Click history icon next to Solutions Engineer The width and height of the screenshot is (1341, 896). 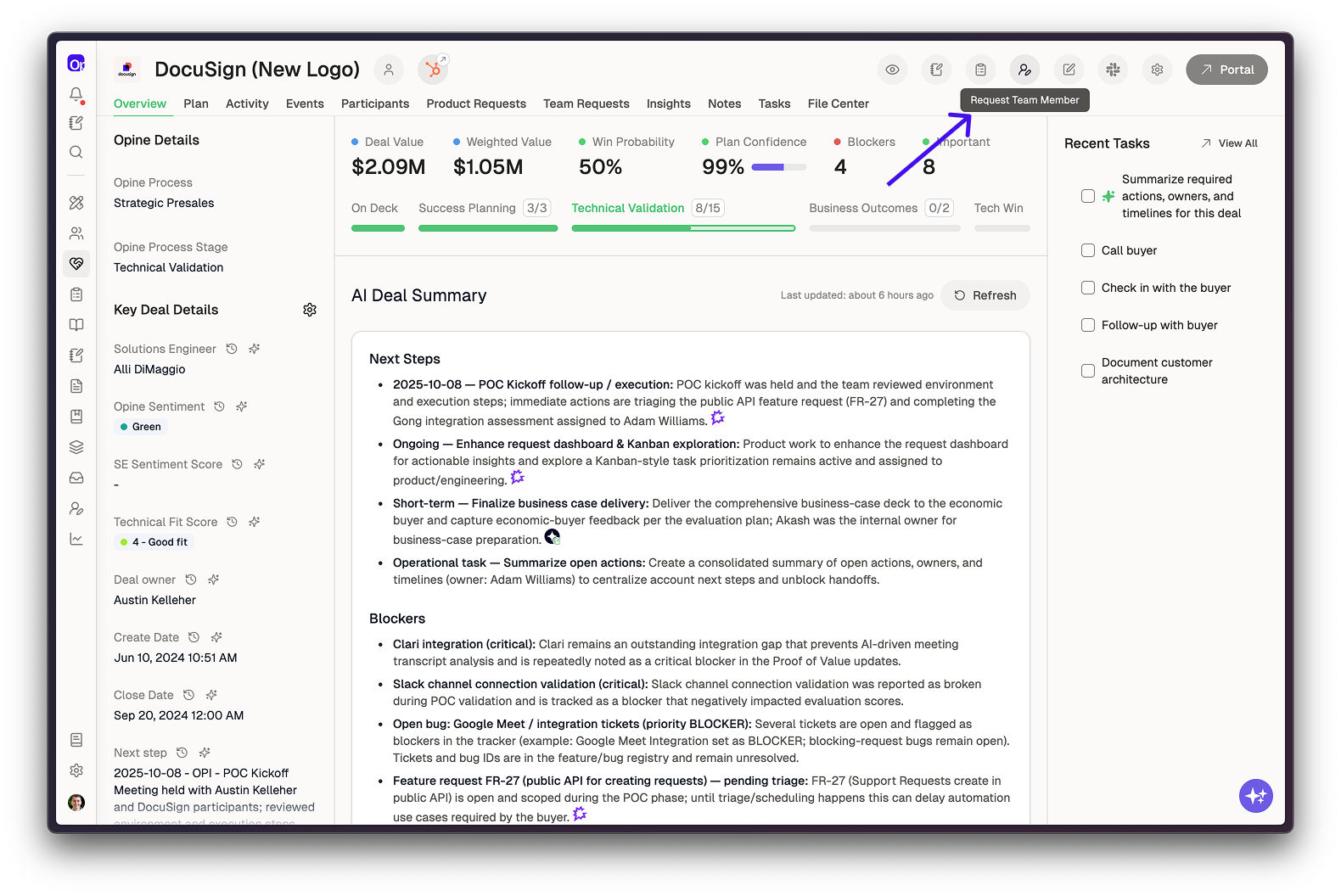pos(232,349)
